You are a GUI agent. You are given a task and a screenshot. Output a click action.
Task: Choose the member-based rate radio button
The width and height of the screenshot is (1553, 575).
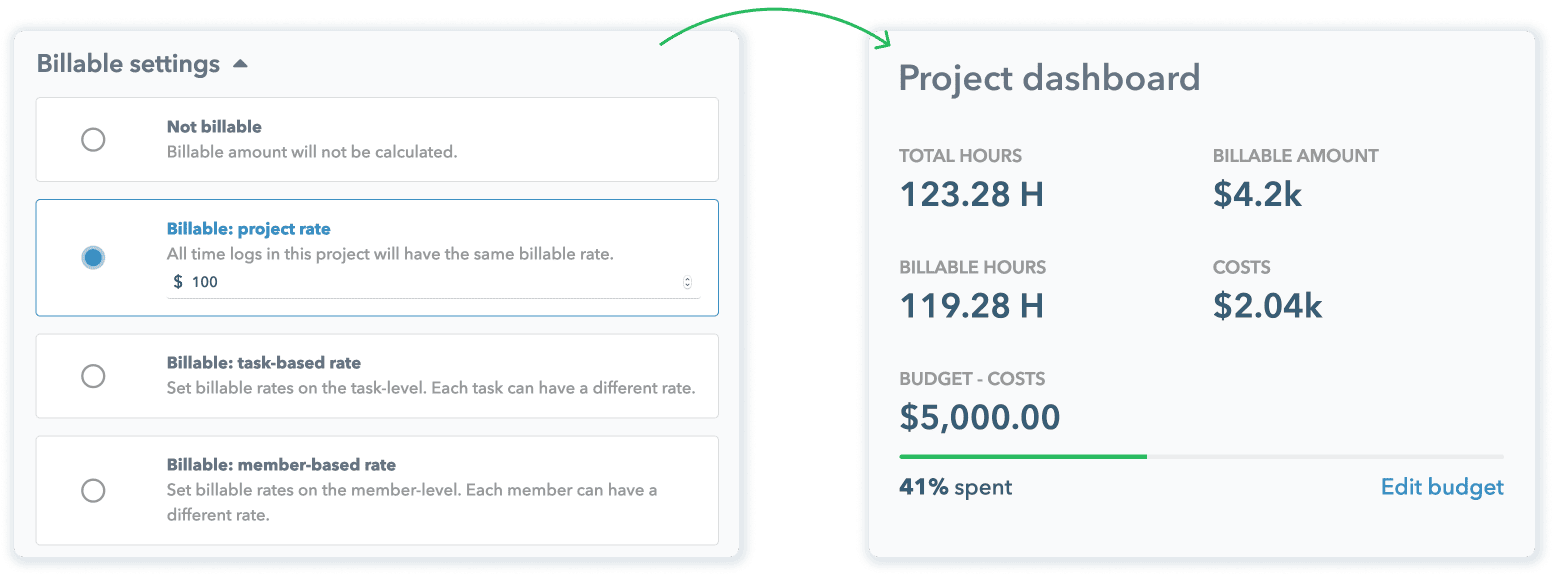click(93, 490)
